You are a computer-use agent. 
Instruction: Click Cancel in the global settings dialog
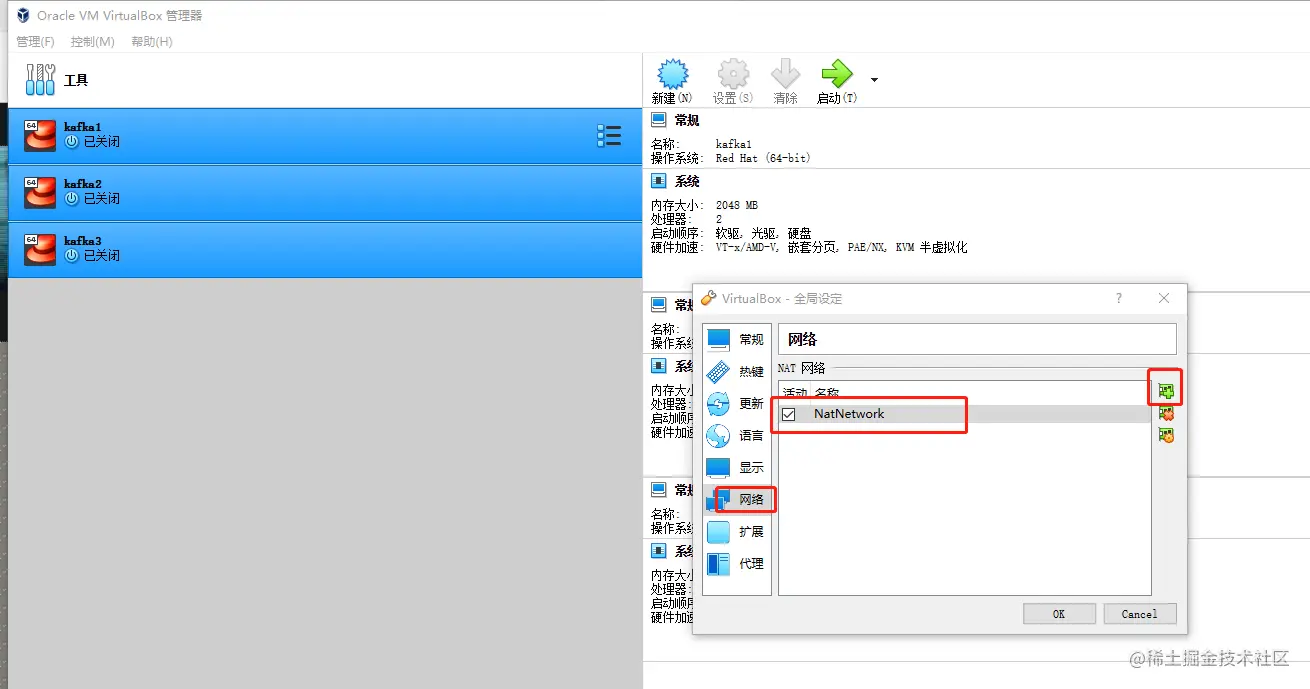click(x=1139, y=614)
